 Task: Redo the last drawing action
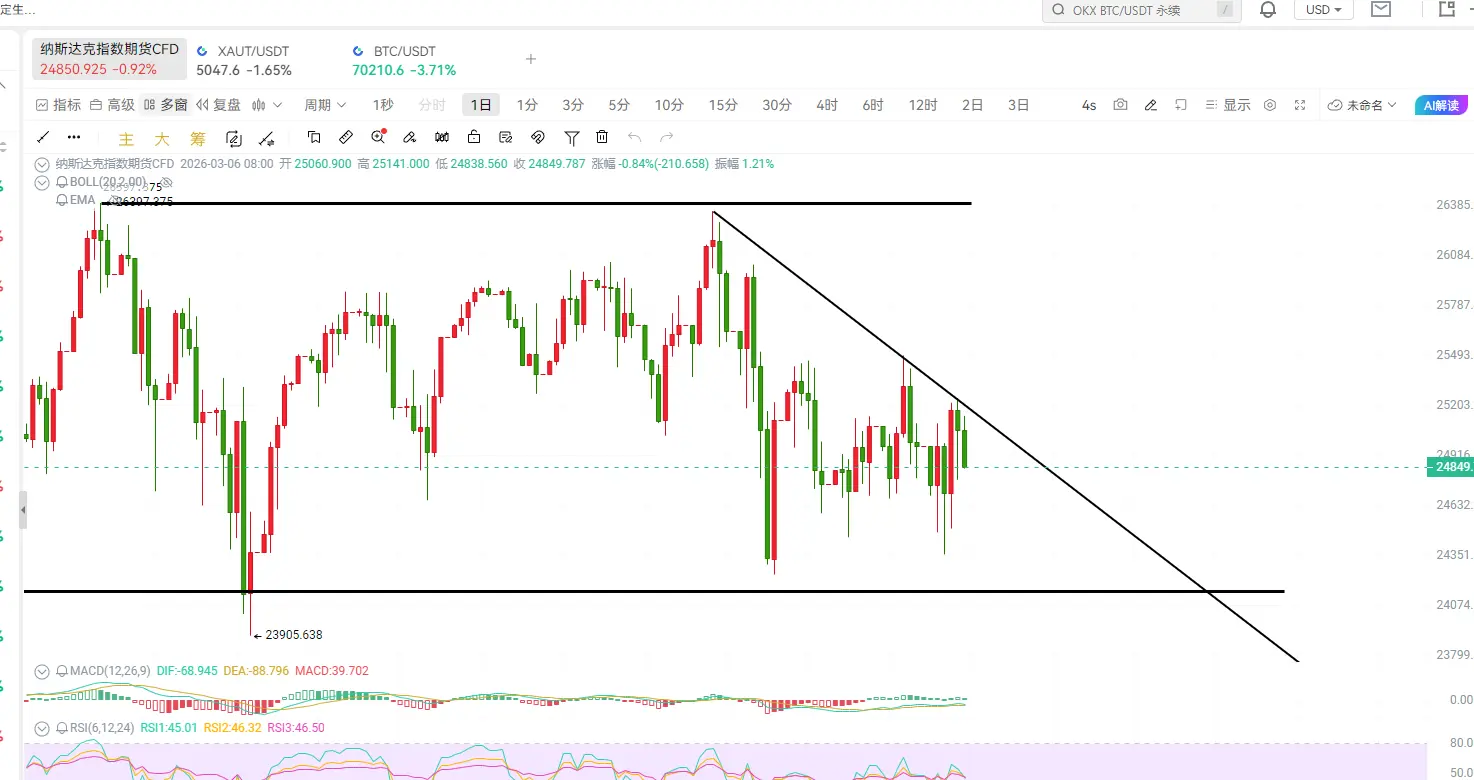(667, 137)
